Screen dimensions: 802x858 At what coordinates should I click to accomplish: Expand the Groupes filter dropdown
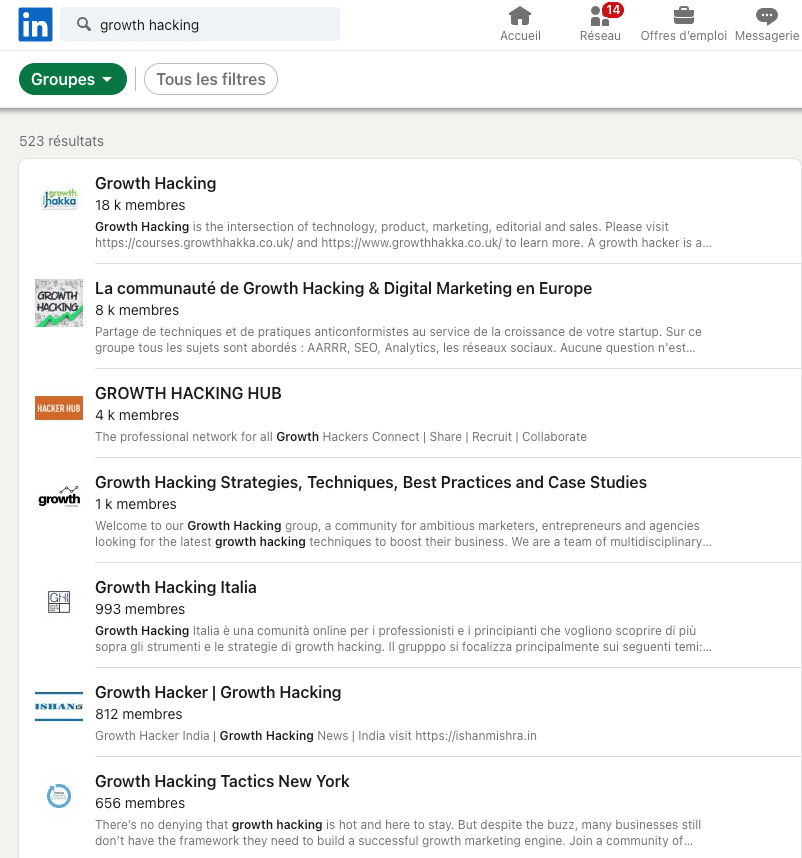pyautogui.click(x=73, y=79)
